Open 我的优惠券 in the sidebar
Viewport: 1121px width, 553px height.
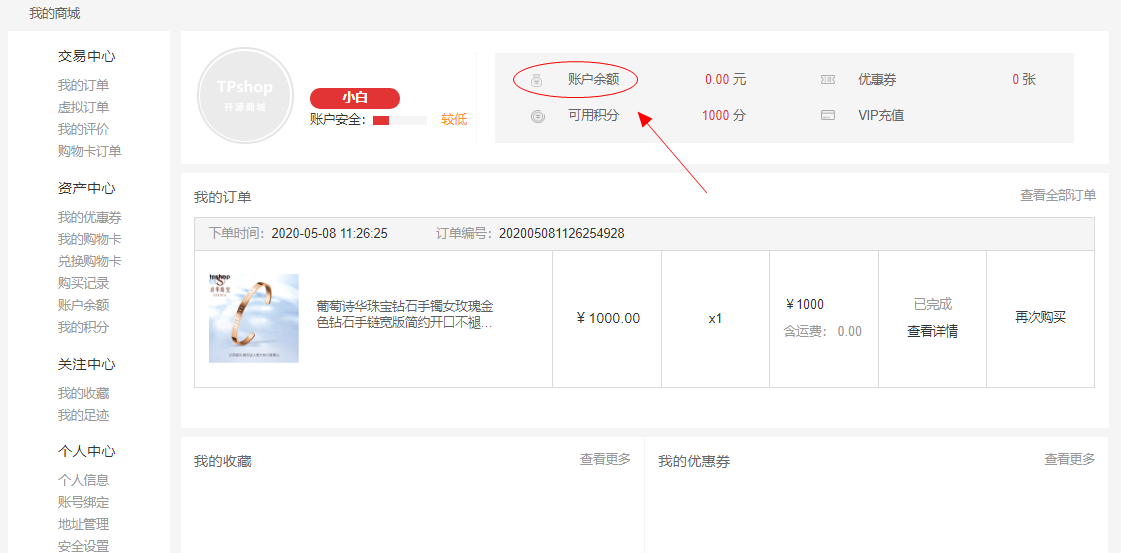pos(90,217)
